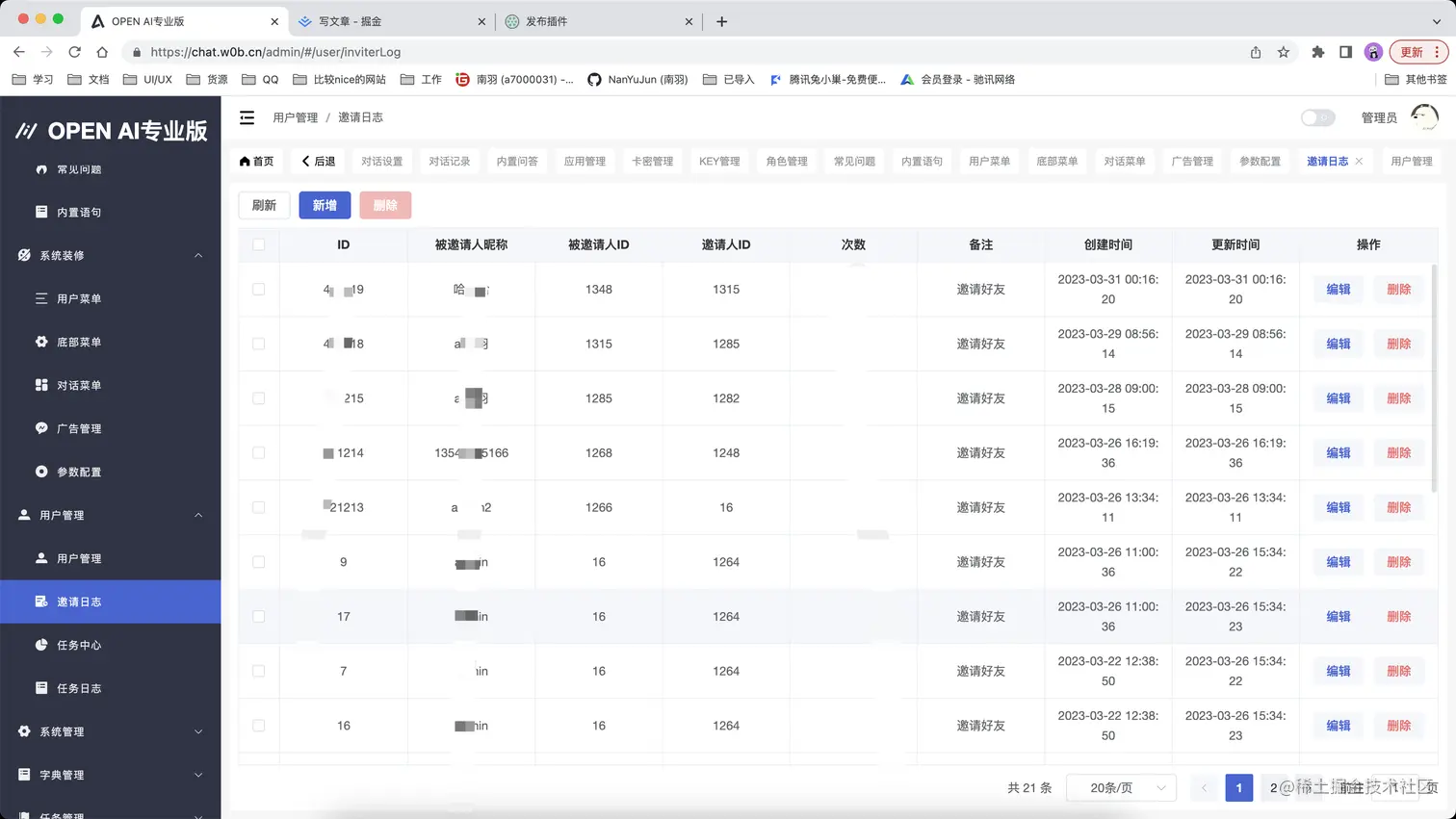1456x819 pixels.
Task: Click the 新增 button to add a record
Action: [325, 205]
